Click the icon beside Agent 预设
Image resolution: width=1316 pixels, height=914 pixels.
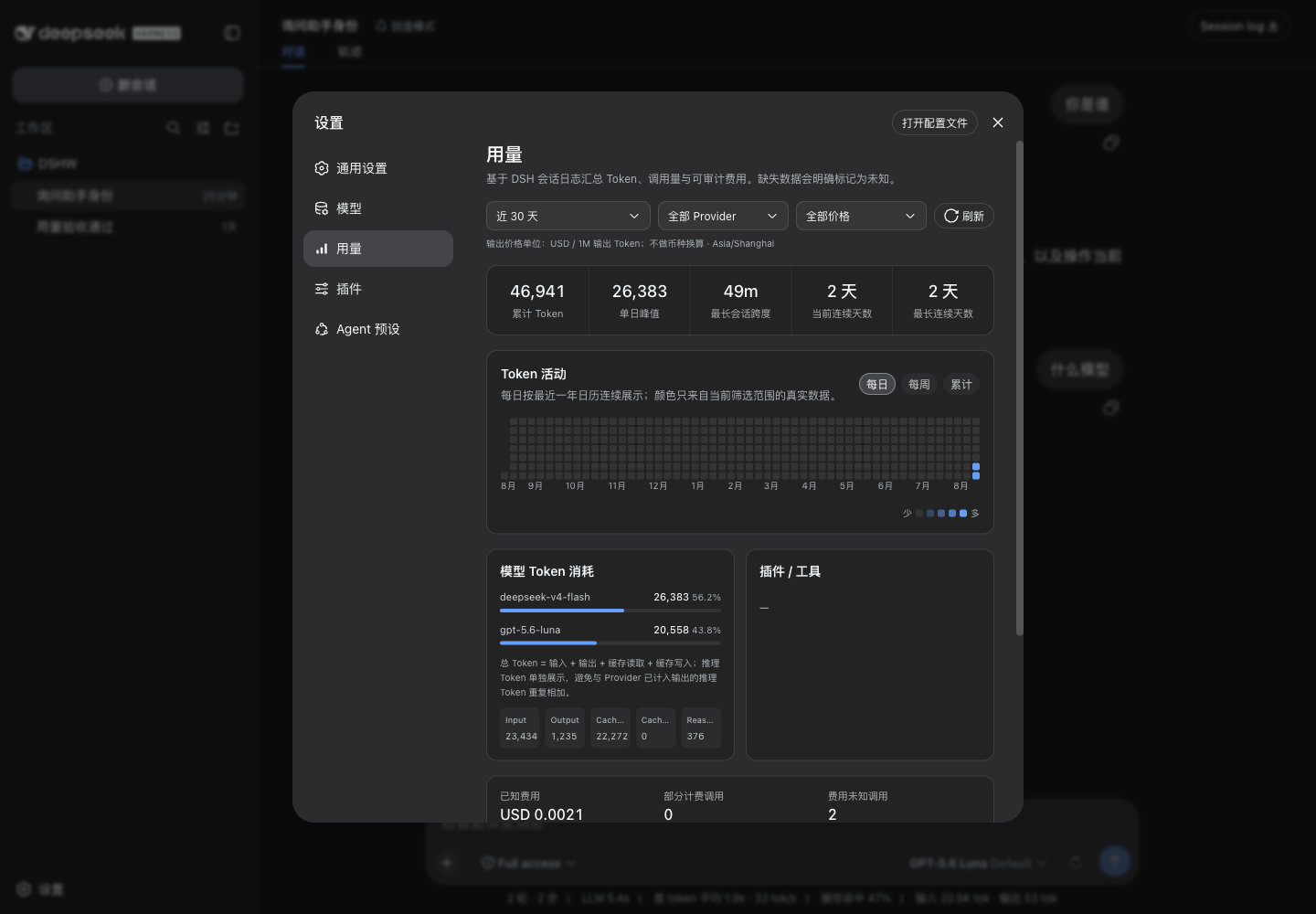pos(322,329)
